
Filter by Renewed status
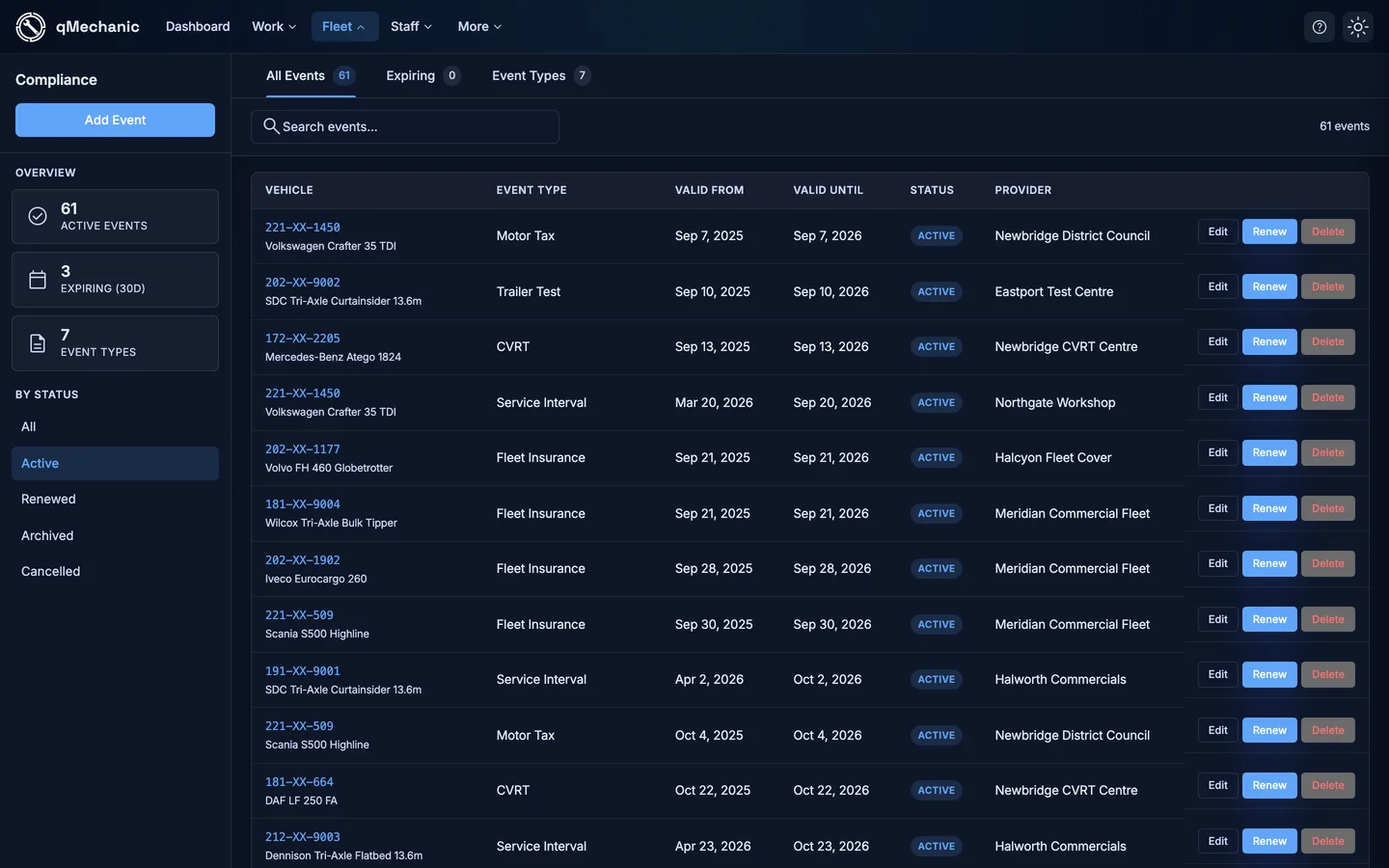pos(115,499)
